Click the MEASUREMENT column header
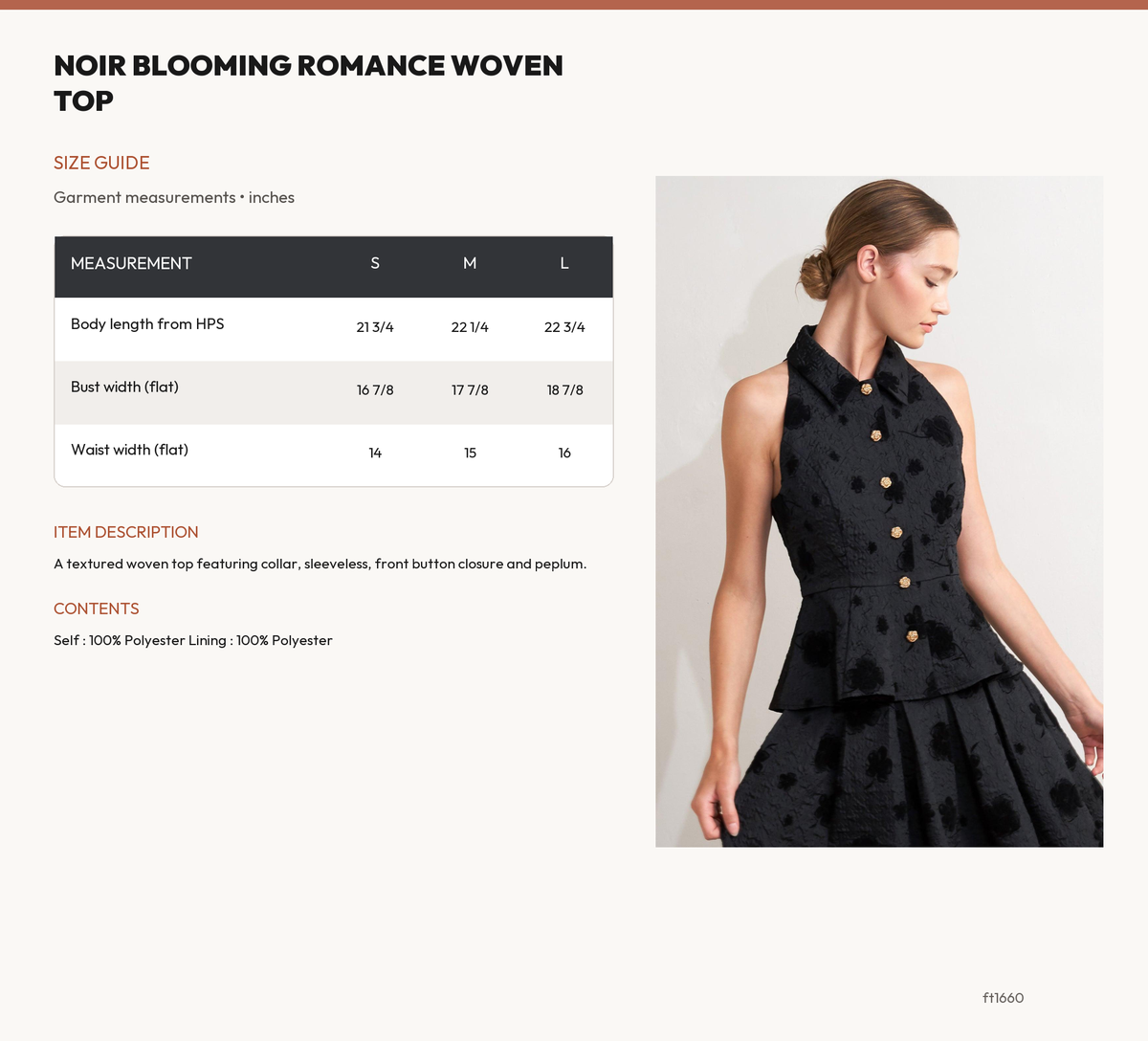Viewport: 1148px width, 1041px height. click(131, 263)
